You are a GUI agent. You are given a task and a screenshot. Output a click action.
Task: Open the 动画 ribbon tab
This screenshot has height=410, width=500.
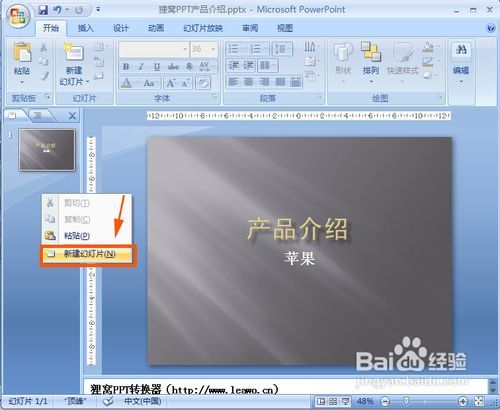pos(156,28)
